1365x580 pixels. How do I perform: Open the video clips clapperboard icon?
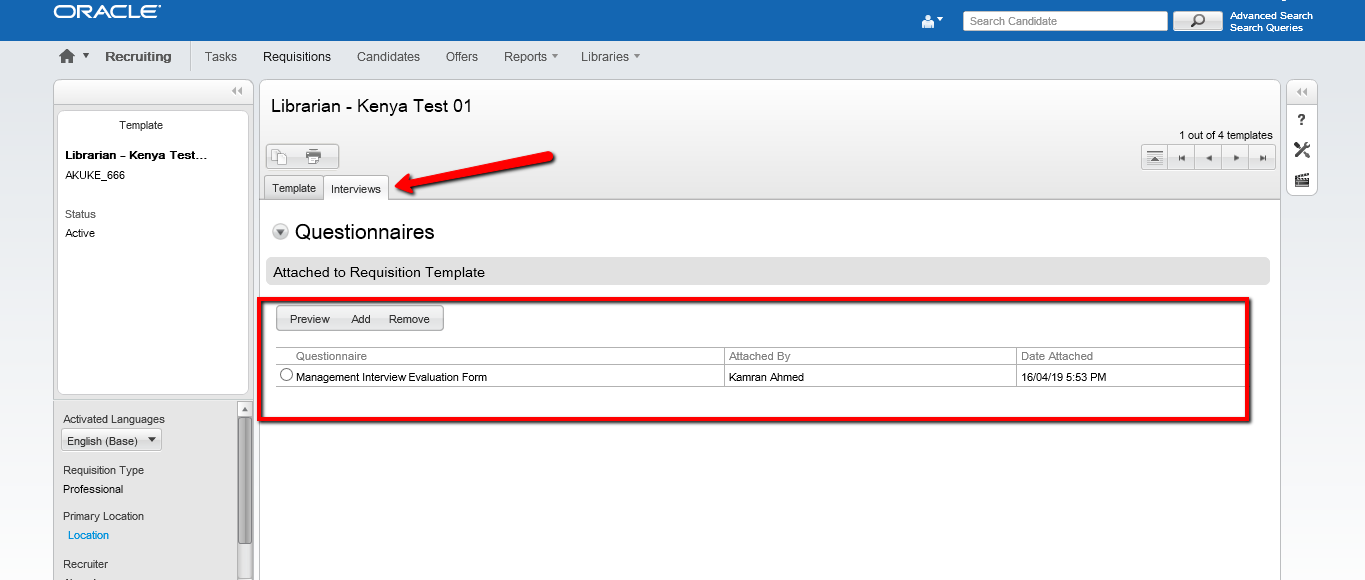1301,180
